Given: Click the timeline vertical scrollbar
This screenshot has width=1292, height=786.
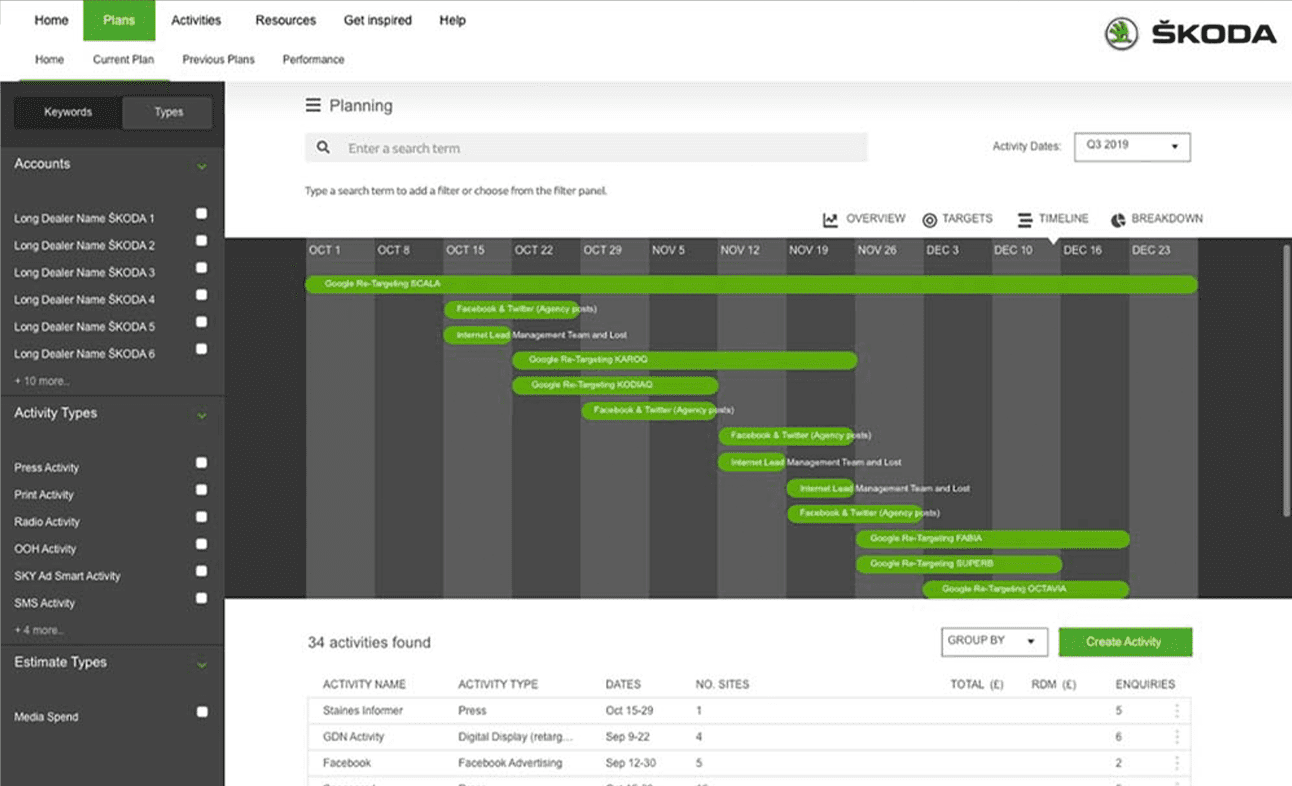Looking at the screenshot, I should 1286,380.
